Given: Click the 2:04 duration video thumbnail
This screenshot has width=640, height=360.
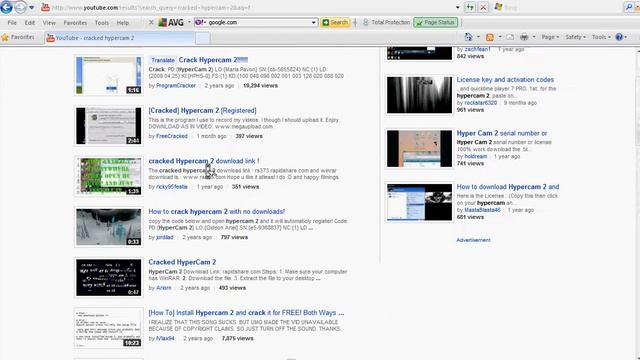Looking at the screenshot, I should 109,126.
